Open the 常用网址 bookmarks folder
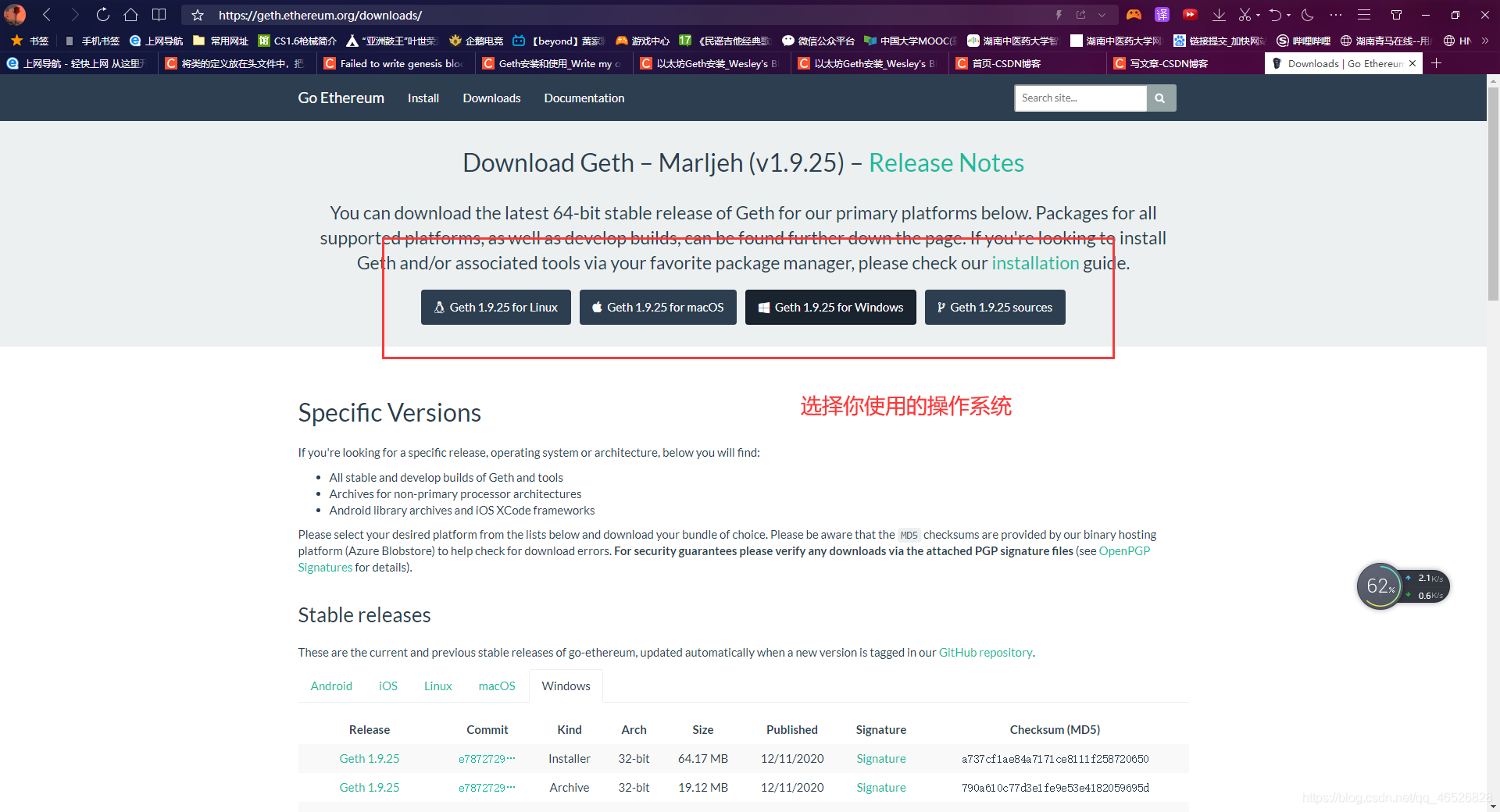The image size is (1500, 812). (220, 41)
